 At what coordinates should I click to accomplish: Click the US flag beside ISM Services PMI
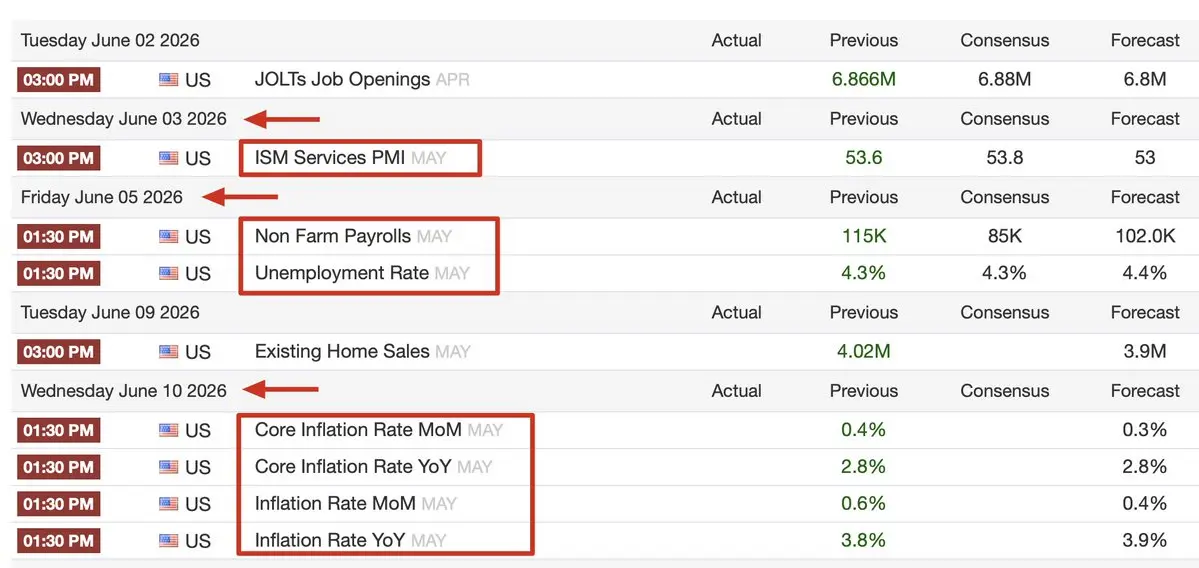click(x=168, y=158)
